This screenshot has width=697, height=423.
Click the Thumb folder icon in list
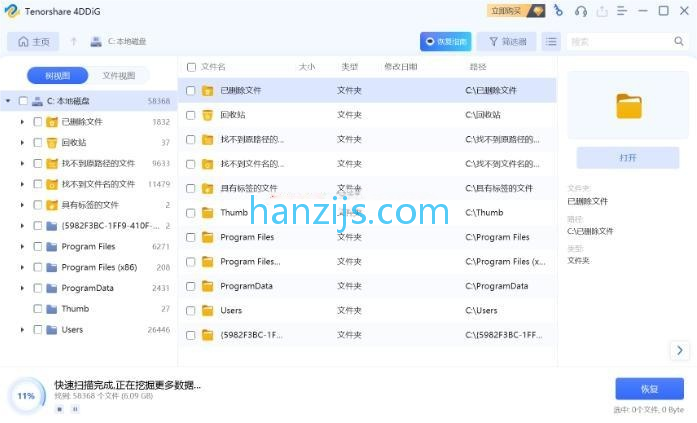208,213
